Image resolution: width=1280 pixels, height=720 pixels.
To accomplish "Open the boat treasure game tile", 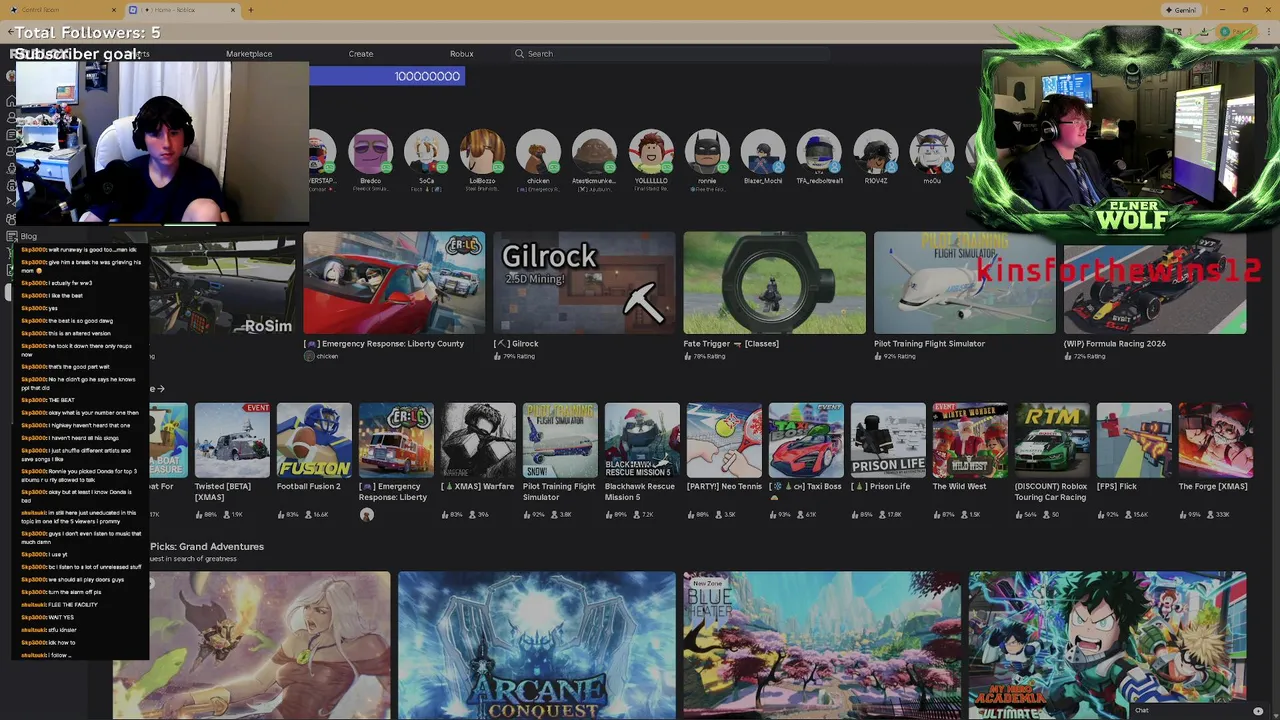I will (169, 440).
